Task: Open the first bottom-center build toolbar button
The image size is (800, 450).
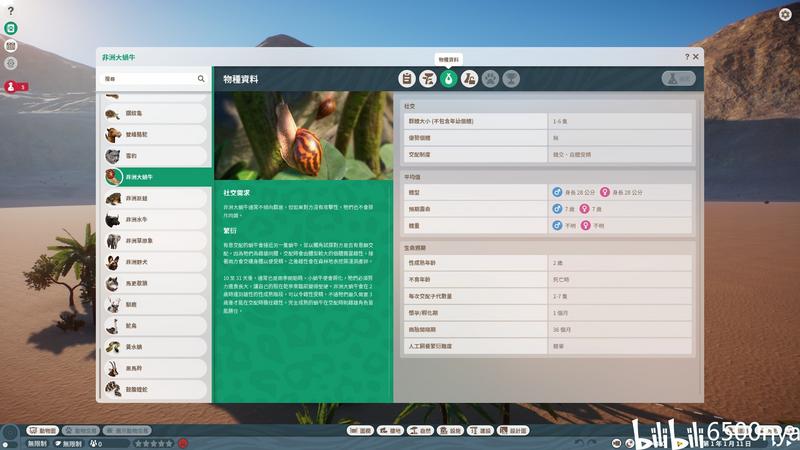Action: [x=360, y=431]
